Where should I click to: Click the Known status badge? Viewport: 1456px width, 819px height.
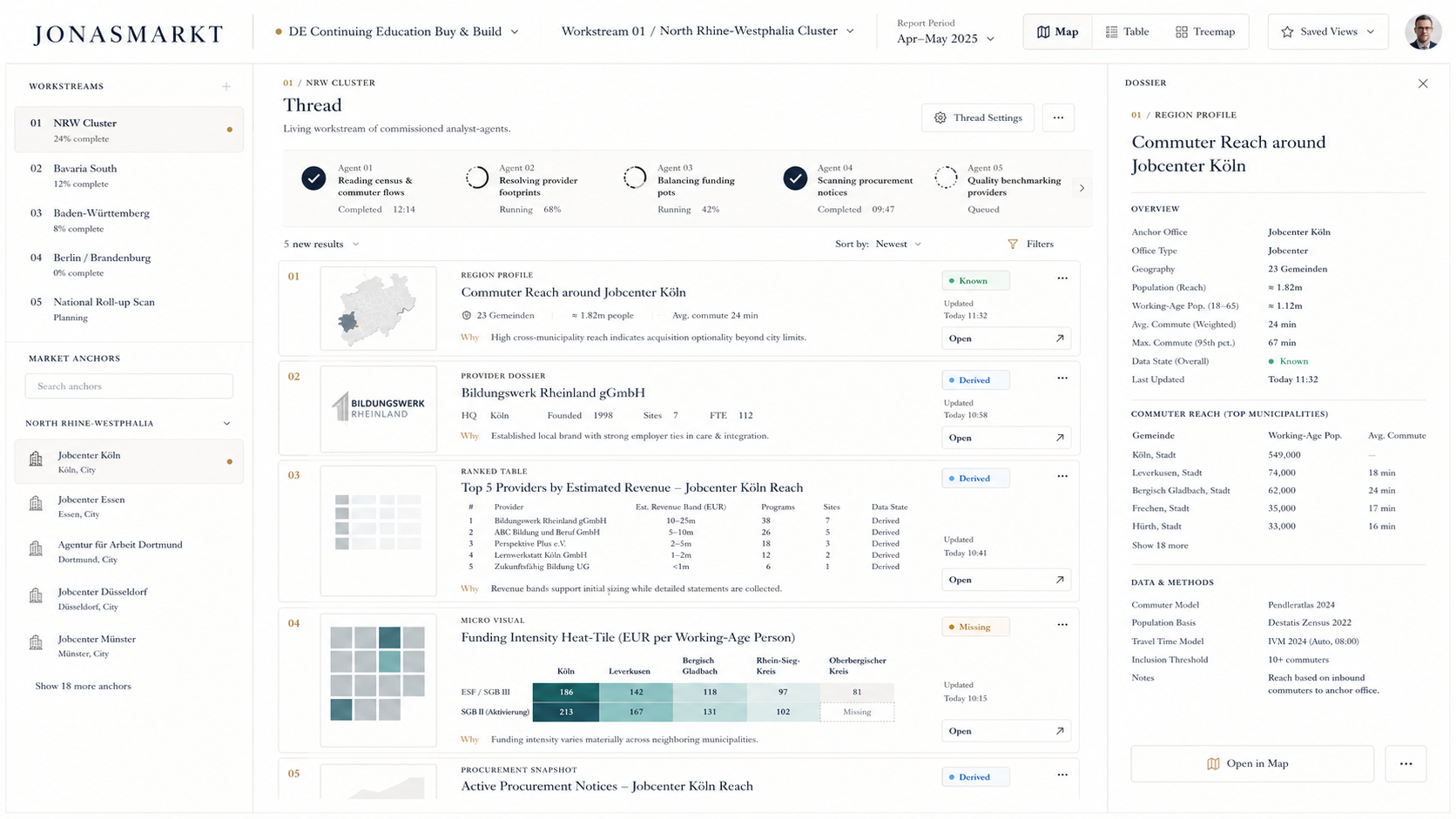[x=975, y=280]
